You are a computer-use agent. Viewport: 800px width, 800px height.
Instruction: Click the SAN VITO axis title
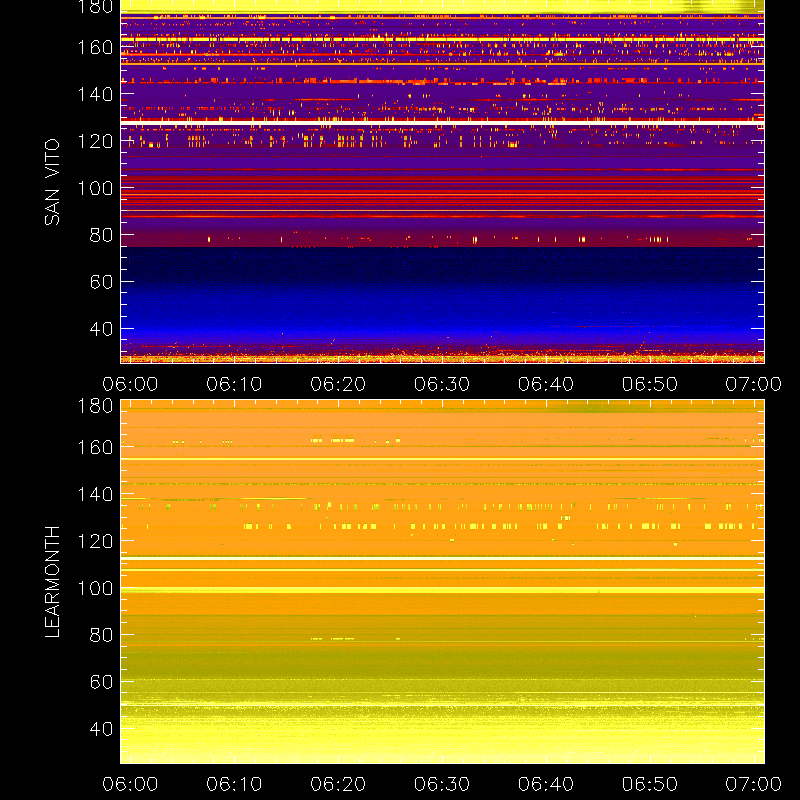coord(52,182)
